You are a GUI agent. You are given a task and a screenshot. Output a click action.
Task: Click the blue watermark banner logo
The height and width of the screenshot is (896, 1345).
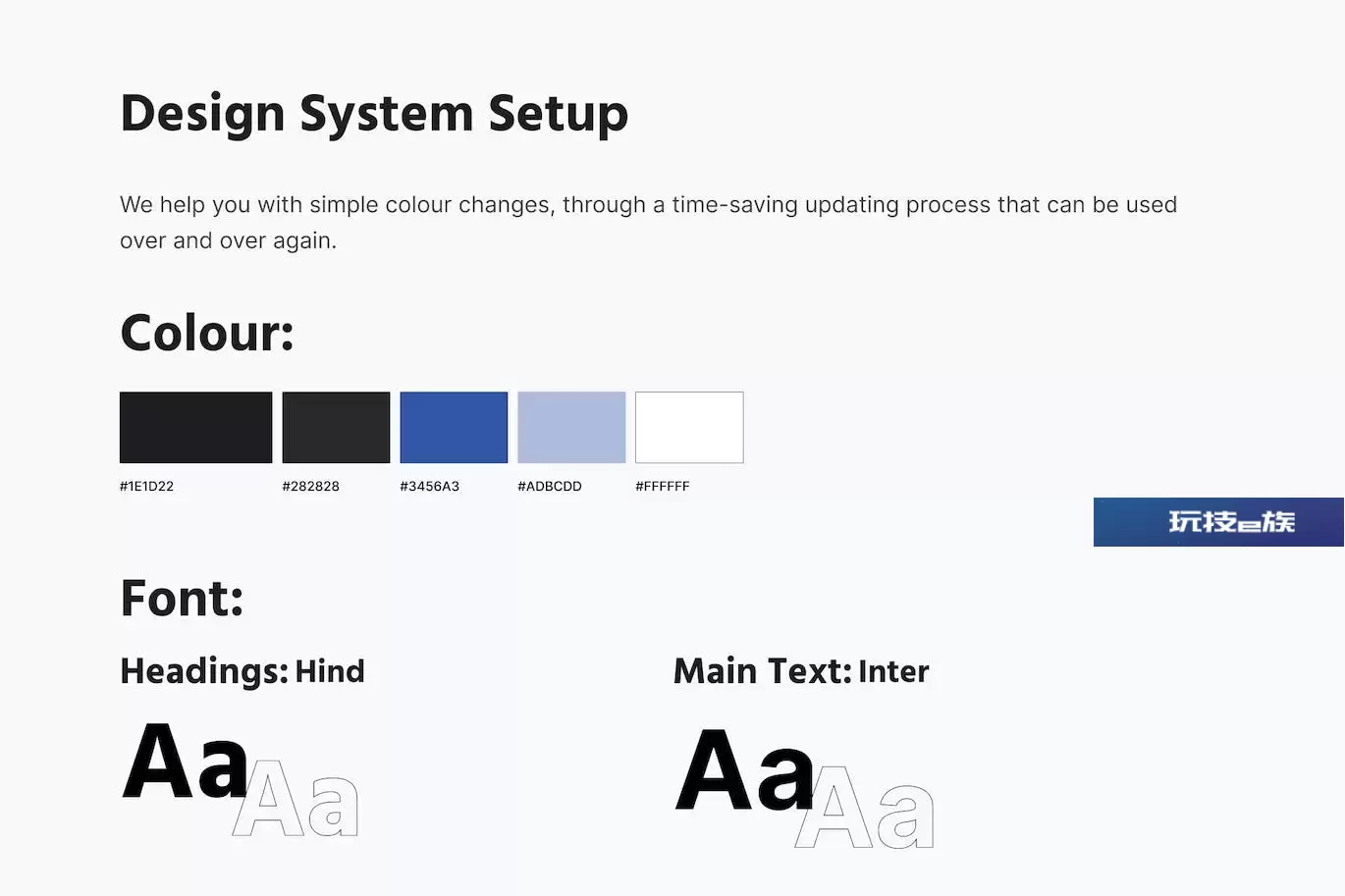coord(1218,522)
